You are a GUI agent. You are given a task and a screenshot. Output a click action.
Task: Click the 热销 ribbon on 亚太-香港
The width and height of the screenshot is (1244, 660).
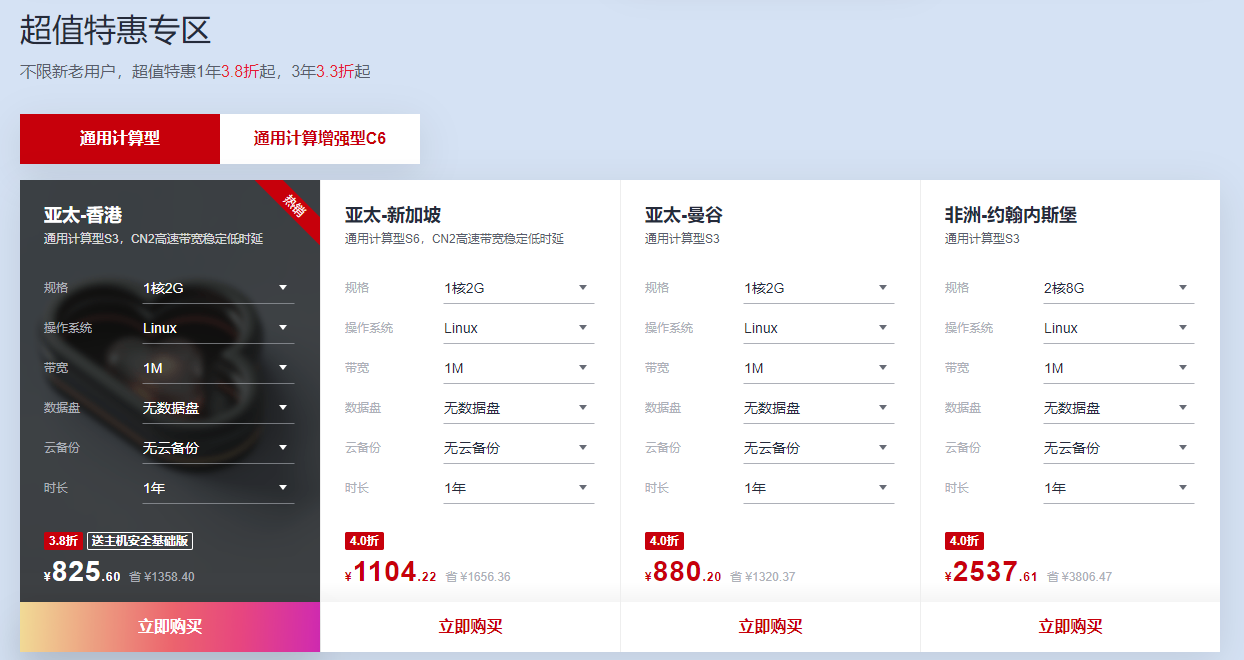[x=294, y=206]
